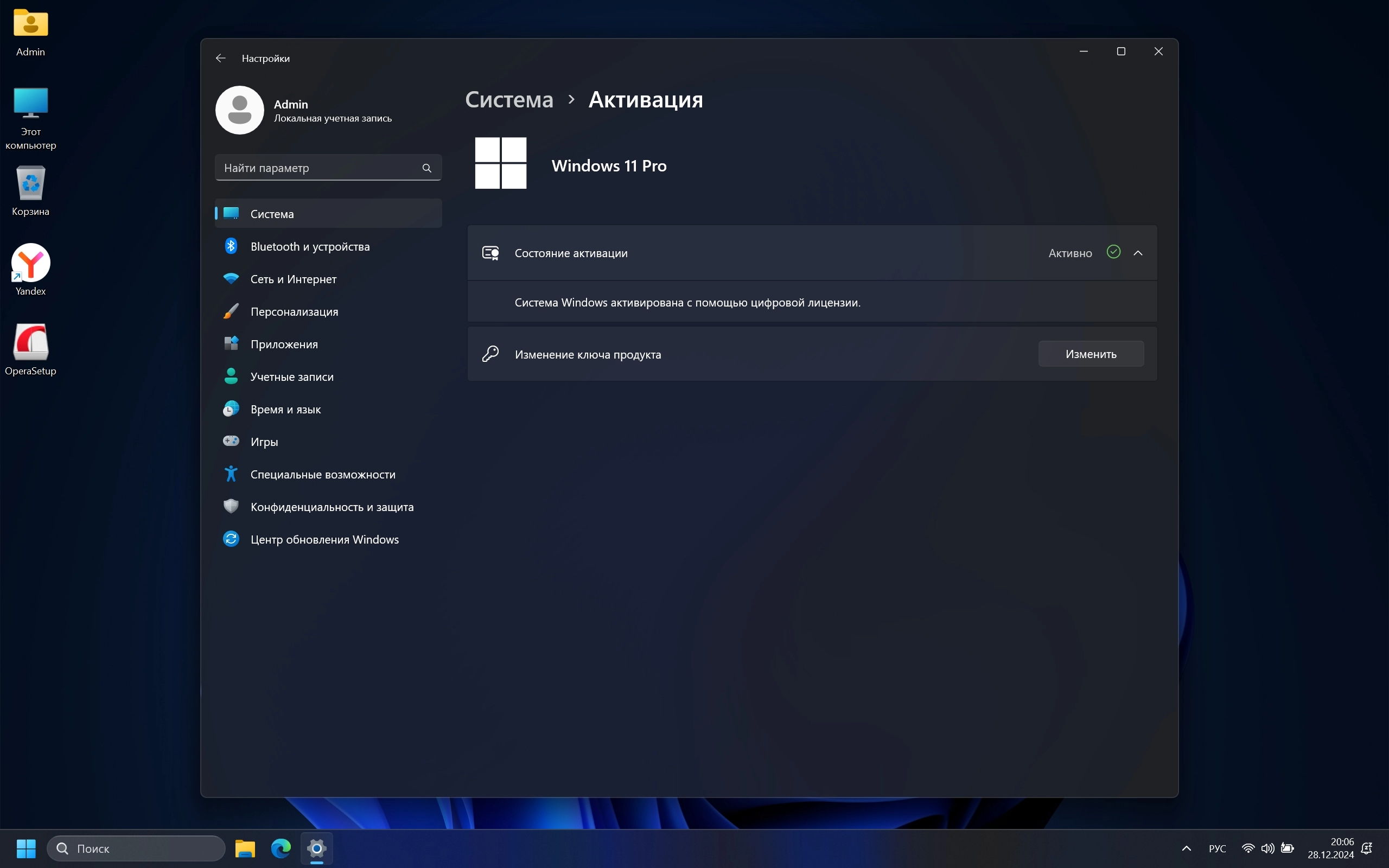This screenshot has height=868, width=1389.
Task: Open the РУС language switcher in taskbar
Action: (1217, 848)
